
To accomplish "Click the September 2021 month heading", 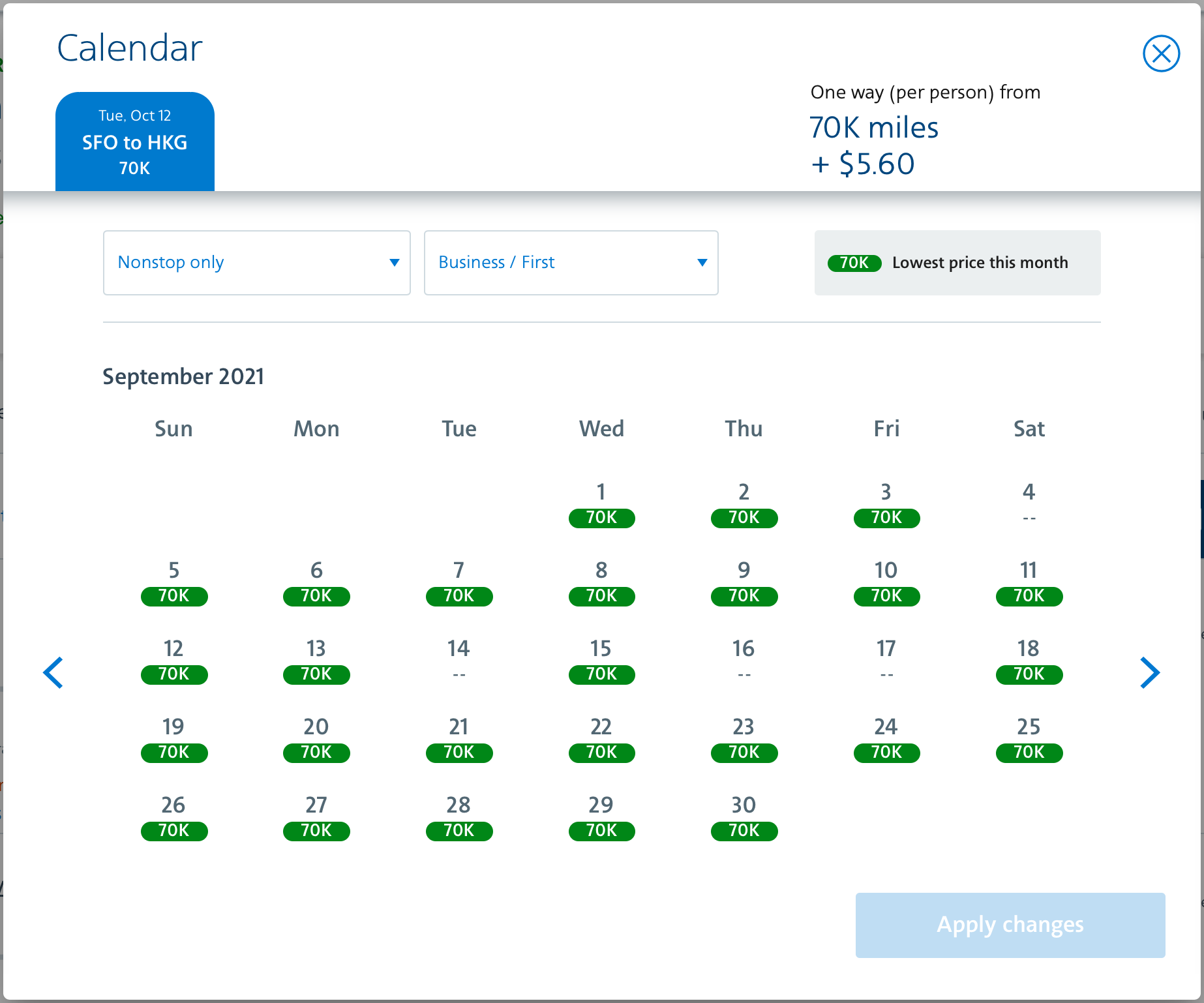I will tap(183, 376).
